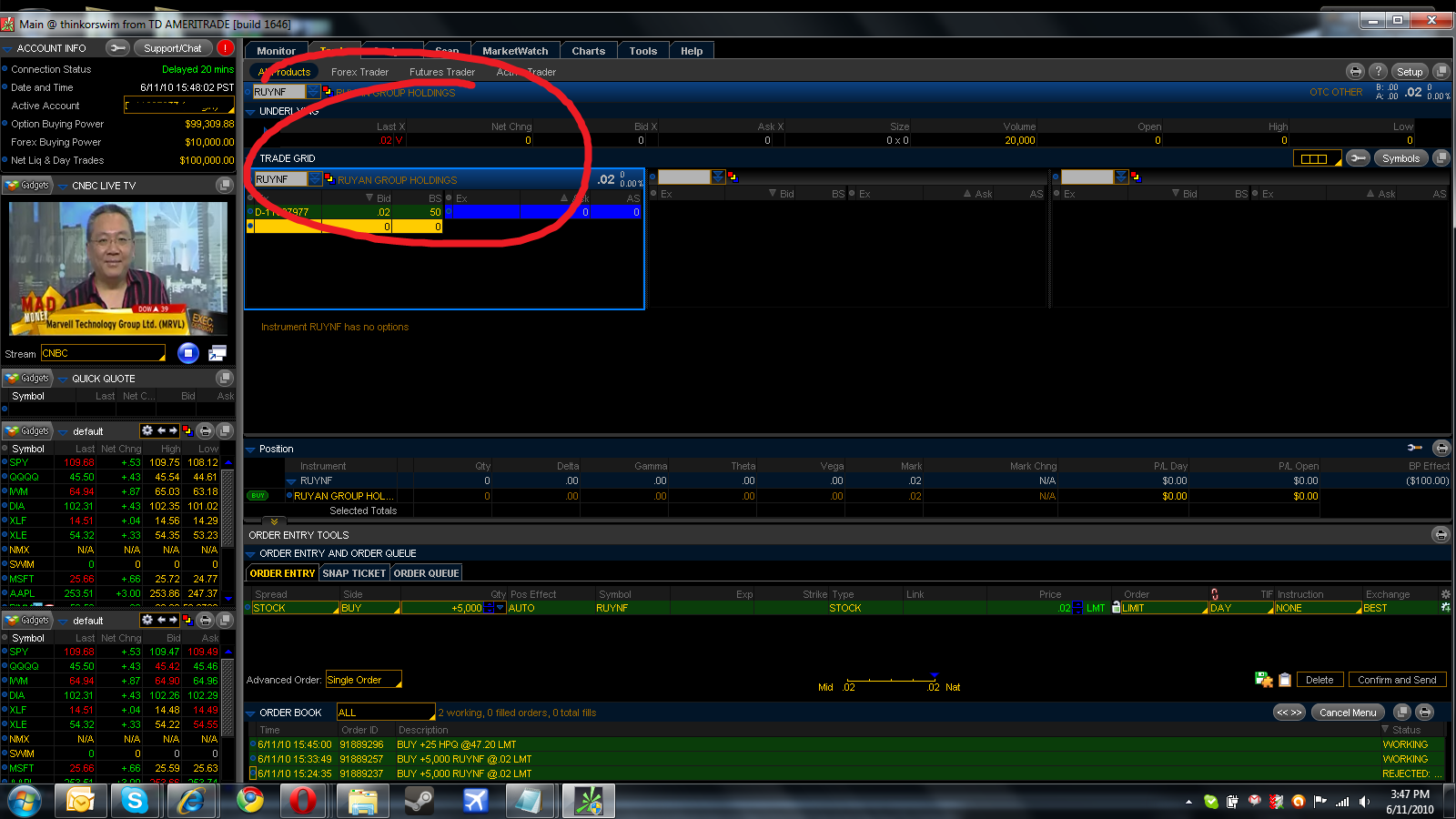Select the Futures Trader subtab

pos(442,72)
